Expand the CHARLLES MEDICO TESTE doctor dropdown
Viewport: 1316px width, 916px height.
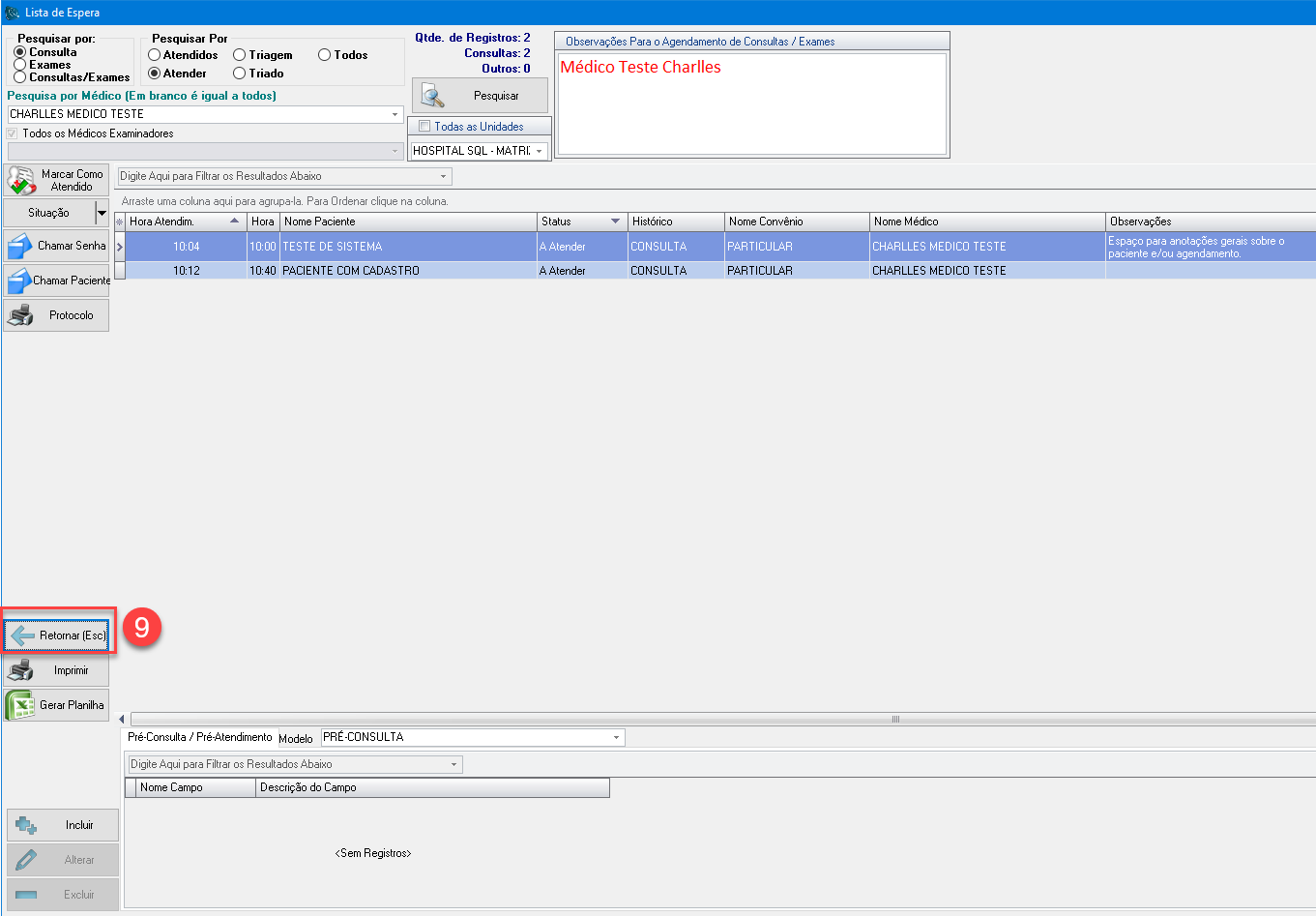pos(395,114)
